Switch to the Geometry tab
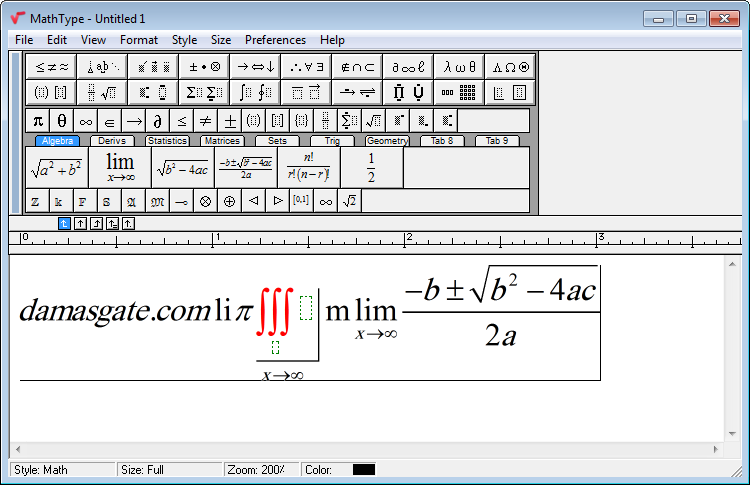 click(x=387, y=141)
